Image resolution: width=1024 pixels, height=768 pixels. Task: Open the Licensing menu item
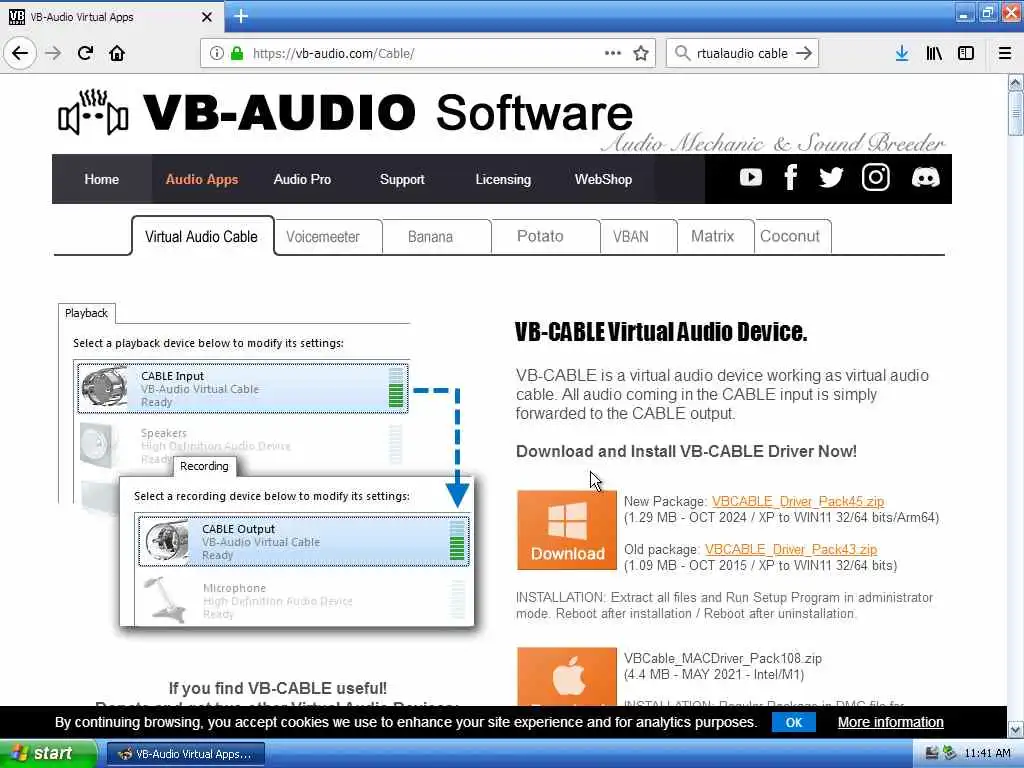tap(503, 179)
